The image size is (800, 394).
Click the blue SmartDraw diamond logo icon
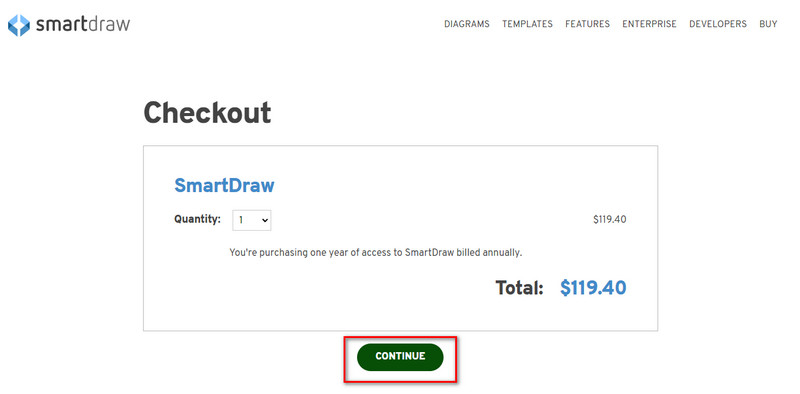(19, 25)
